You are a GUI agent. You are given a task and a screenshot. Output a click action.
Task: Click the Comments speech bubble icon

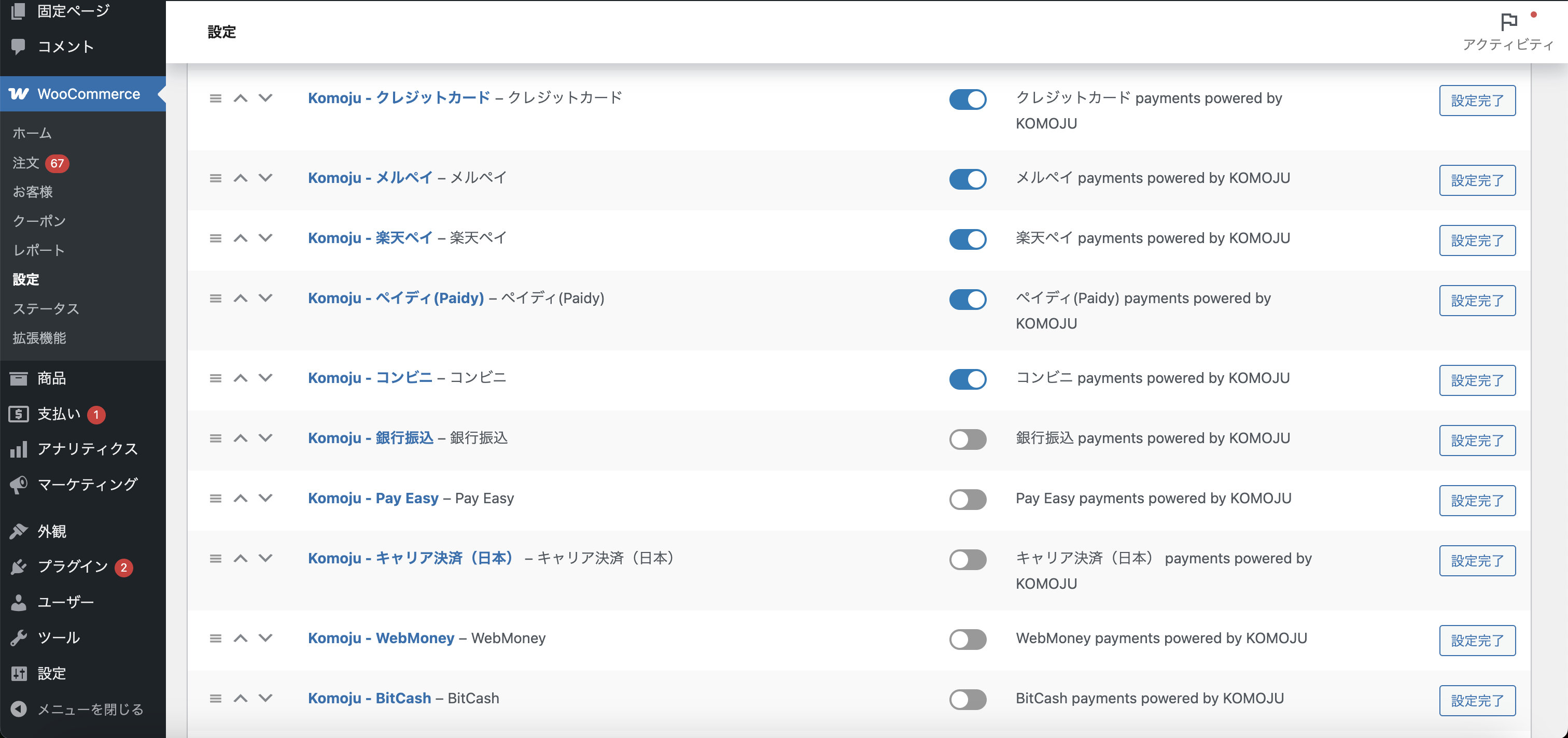point(18,46)
